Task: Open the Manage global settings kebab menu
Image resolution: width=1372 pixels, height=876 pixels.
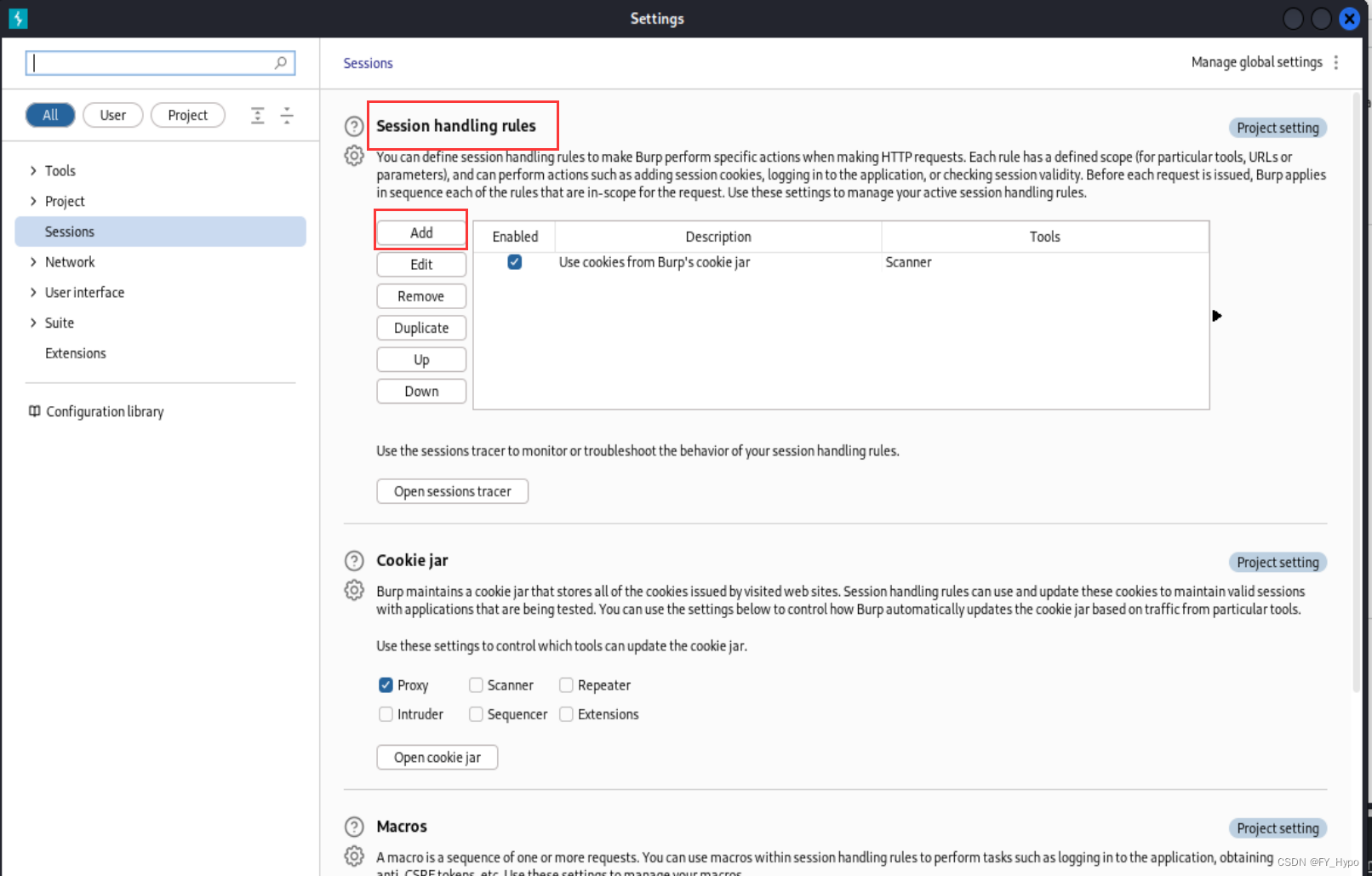Action: pos(1336,62)
